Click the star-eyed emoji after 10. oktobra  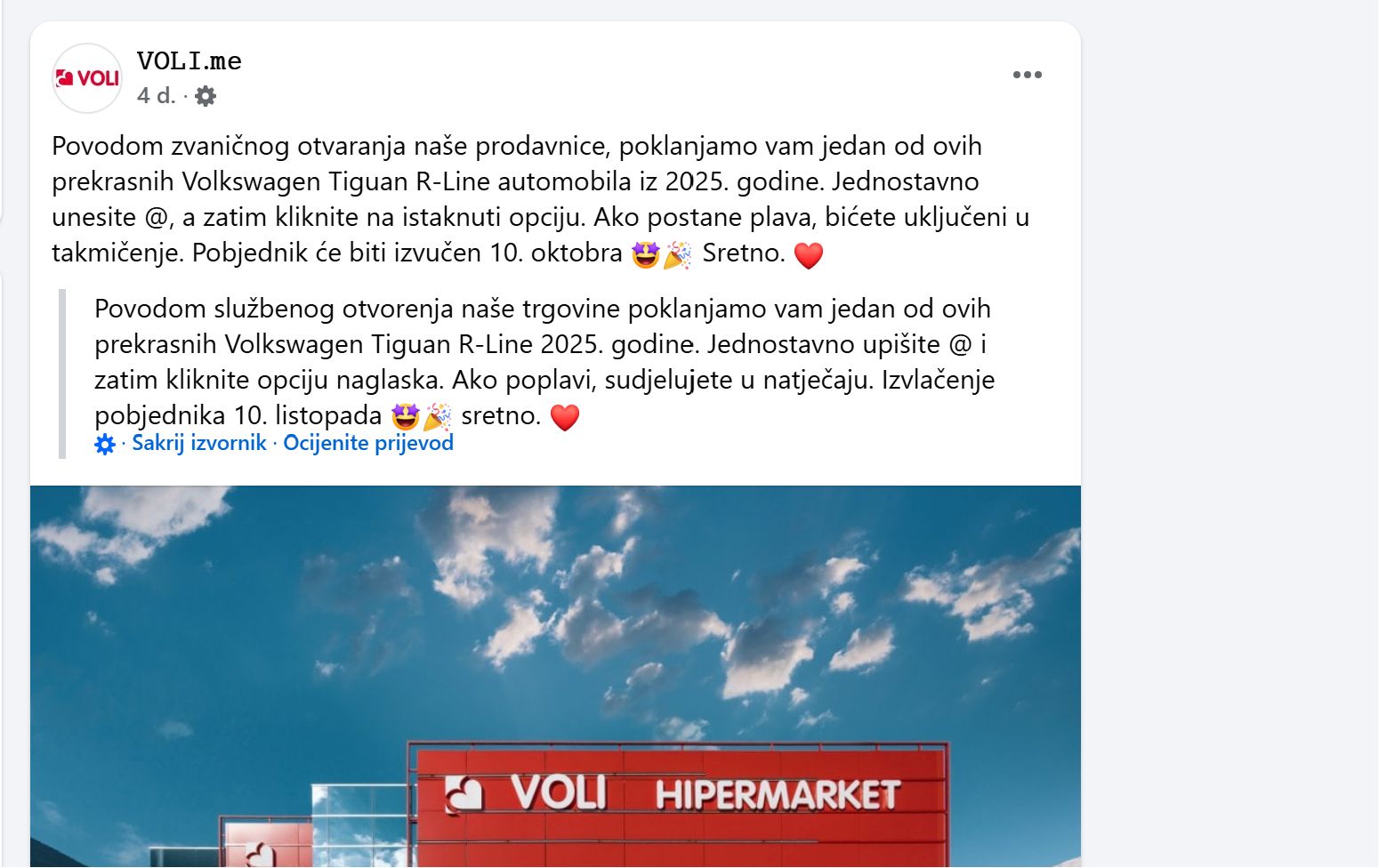point(646,254)
